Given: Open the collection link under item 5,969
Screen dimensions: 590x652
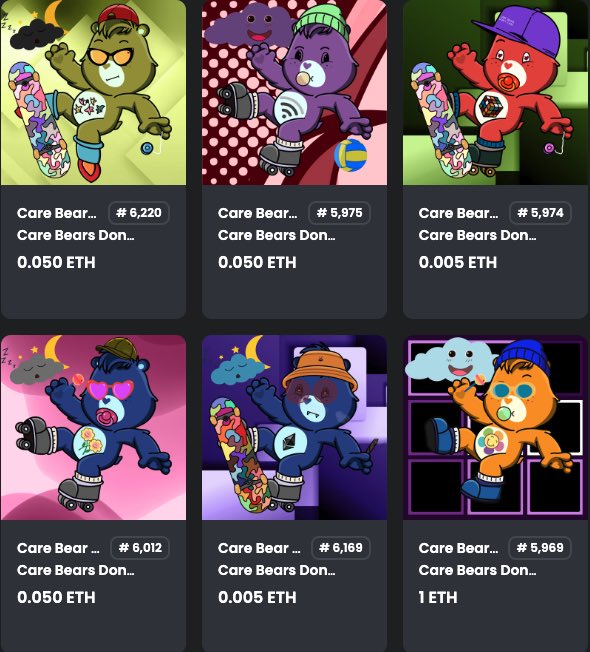Looking at the screenshot, I should click(477, 570).
